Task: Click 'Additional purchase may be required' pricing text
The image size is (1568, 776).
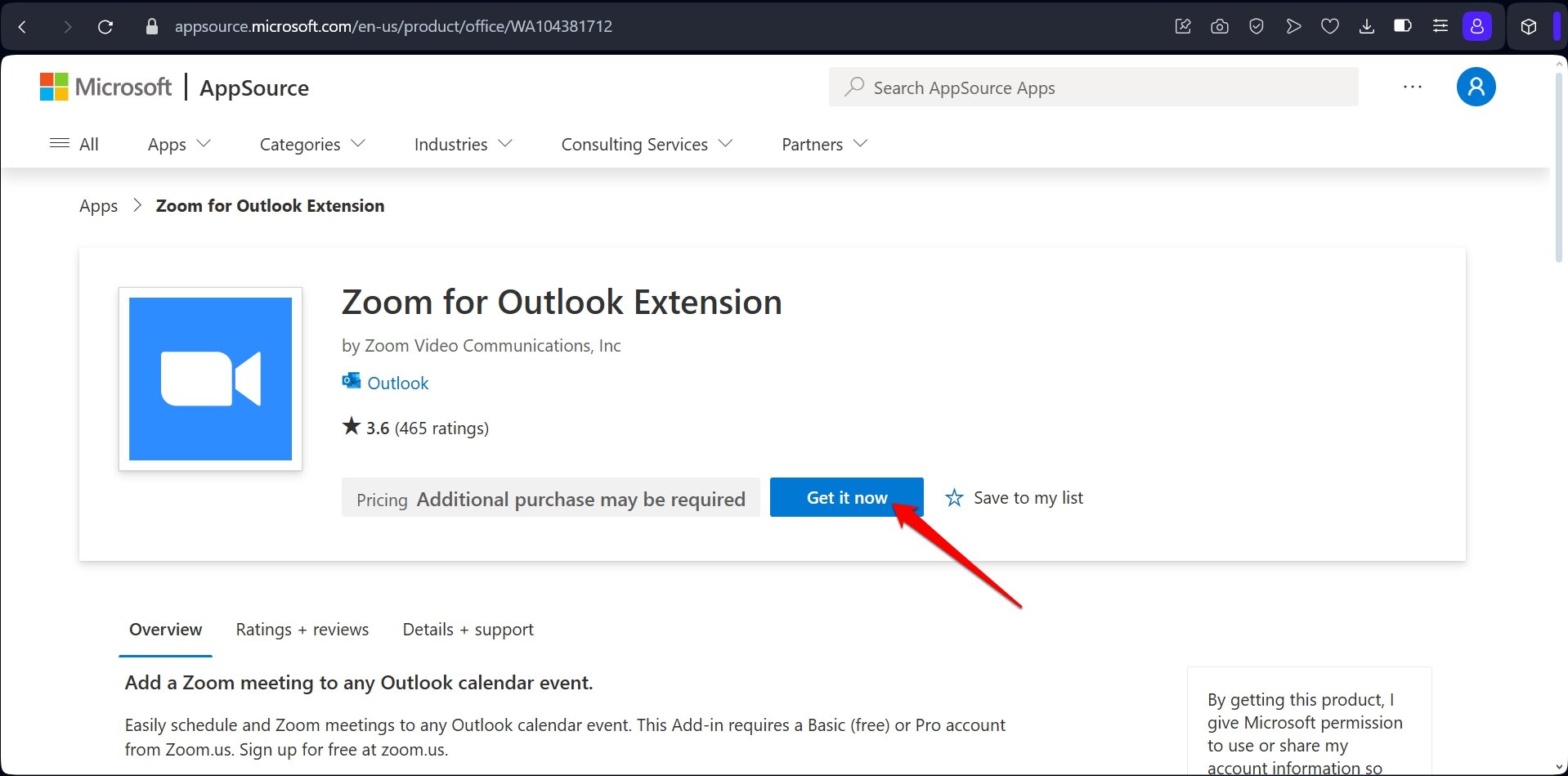Action: click(x=581, y=499)
